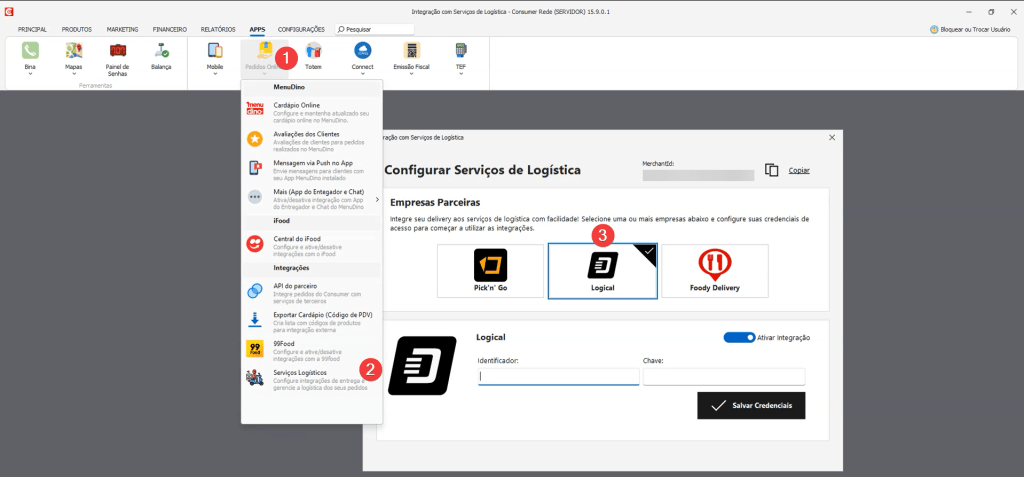
Task: Click the Bina phone icon
Action: (30, 50)
